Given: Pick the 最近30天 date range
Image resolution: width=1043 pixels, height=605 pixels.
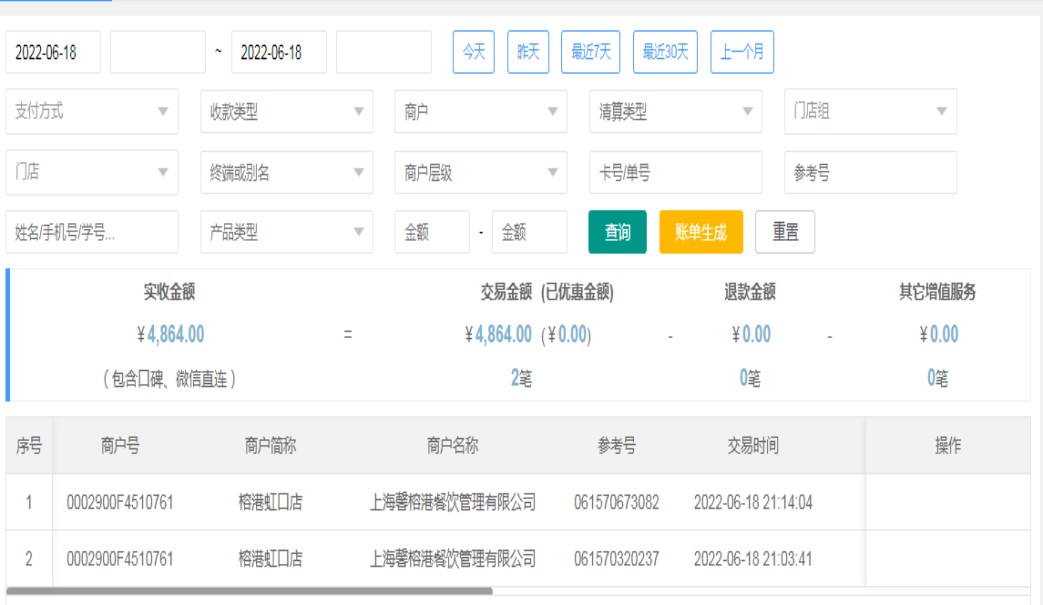Looking at the screenshot, I should [665, 52].
